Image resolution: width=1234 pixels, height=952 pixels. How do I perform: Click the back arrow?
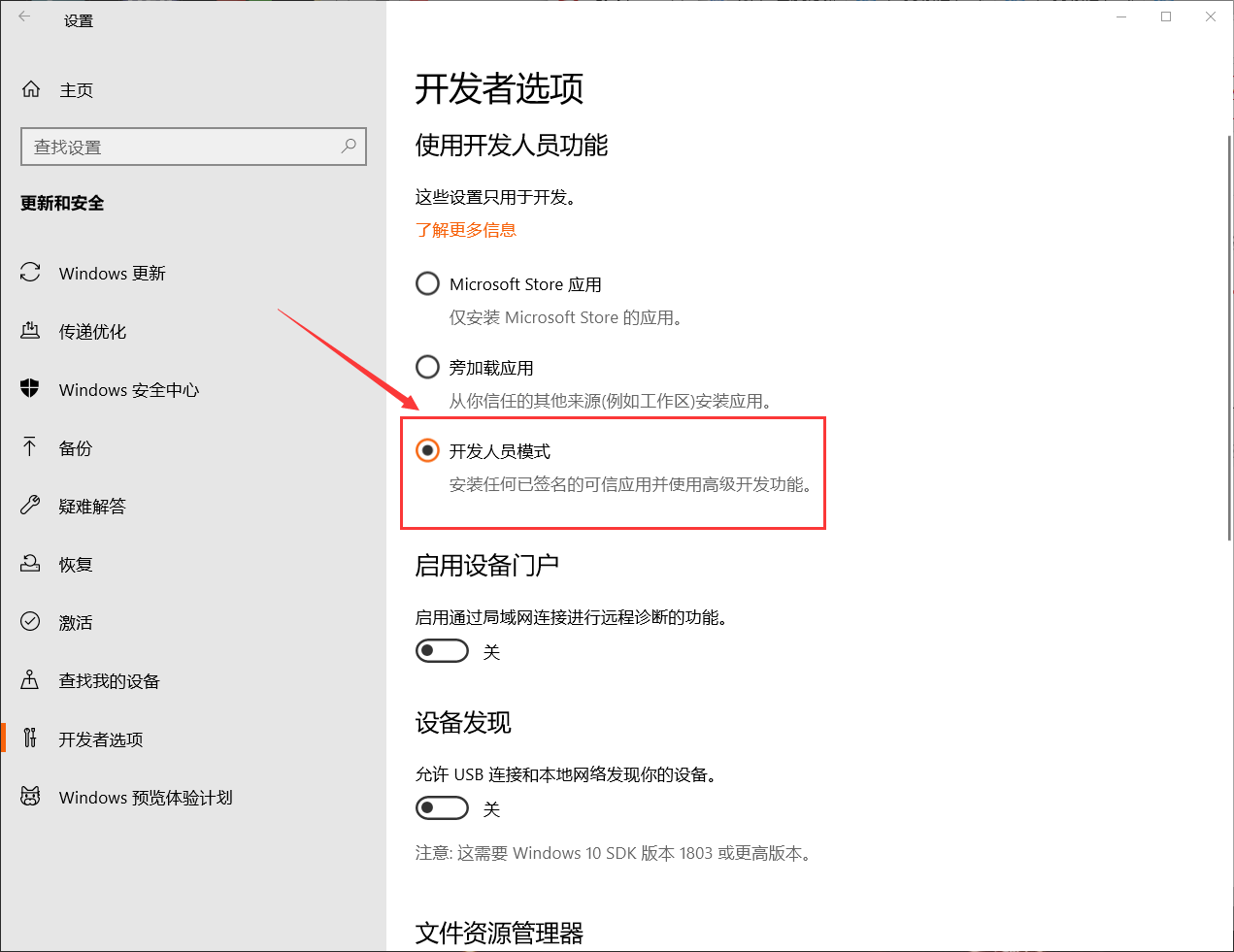pyautogui.click(x=24, y=16)
